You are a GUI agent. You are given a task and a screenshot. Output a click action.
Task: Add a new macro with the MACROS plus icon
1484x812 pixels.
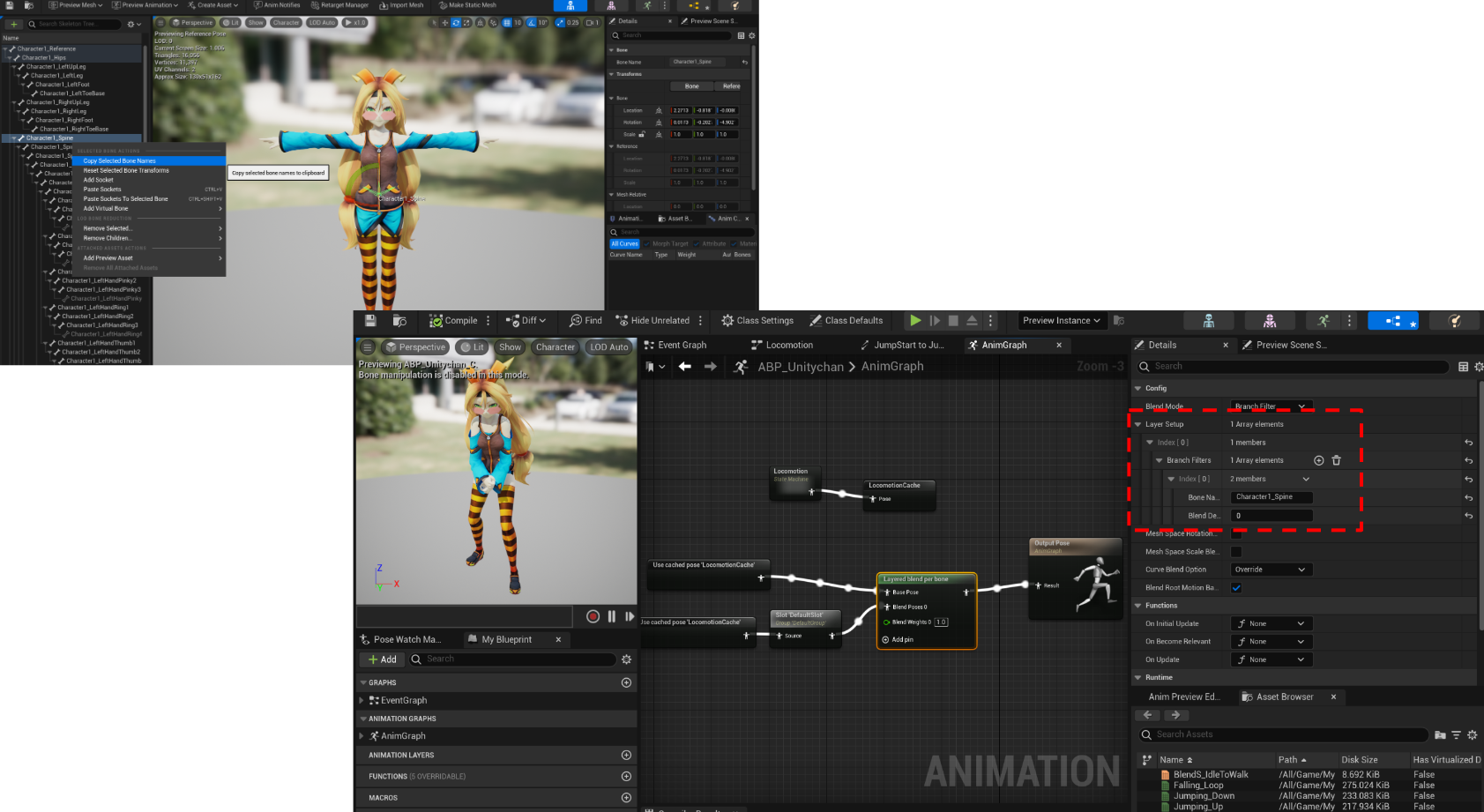[626, 798]
